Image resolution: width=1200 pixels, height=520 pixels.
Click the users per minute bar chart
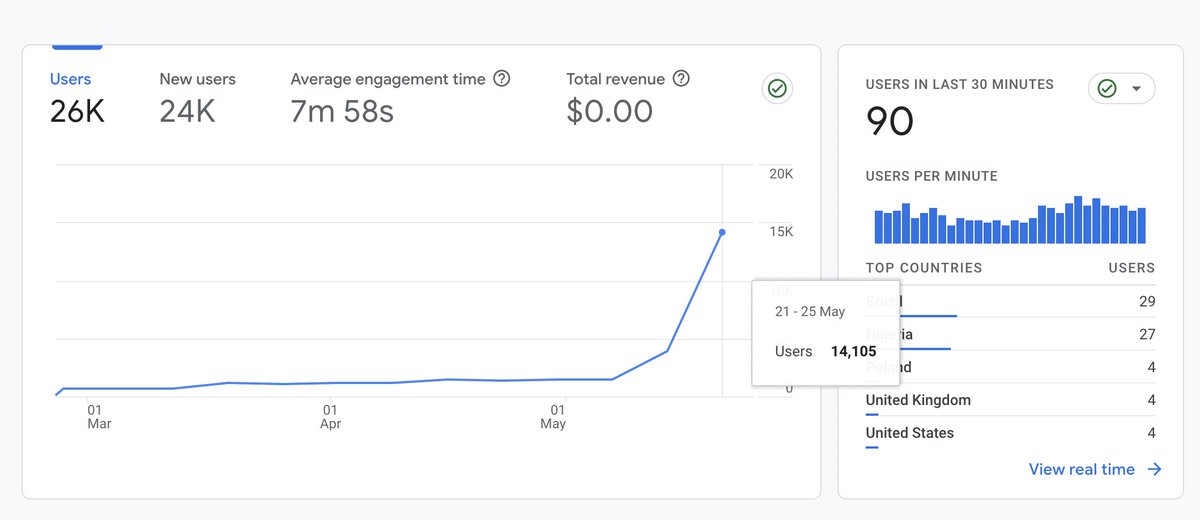tap(1010, 222)
